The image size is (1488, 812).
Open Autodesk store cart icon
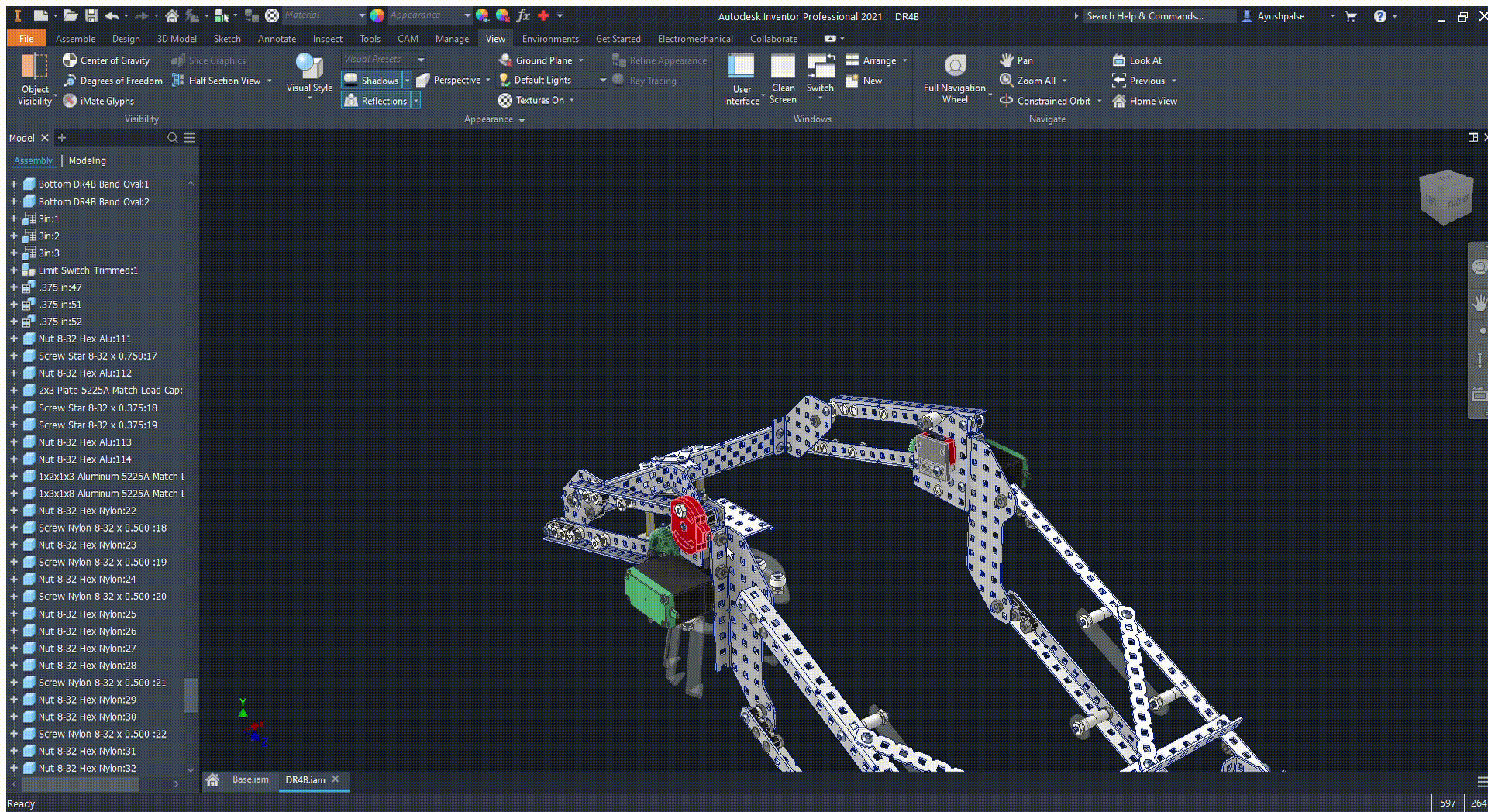1351,16
